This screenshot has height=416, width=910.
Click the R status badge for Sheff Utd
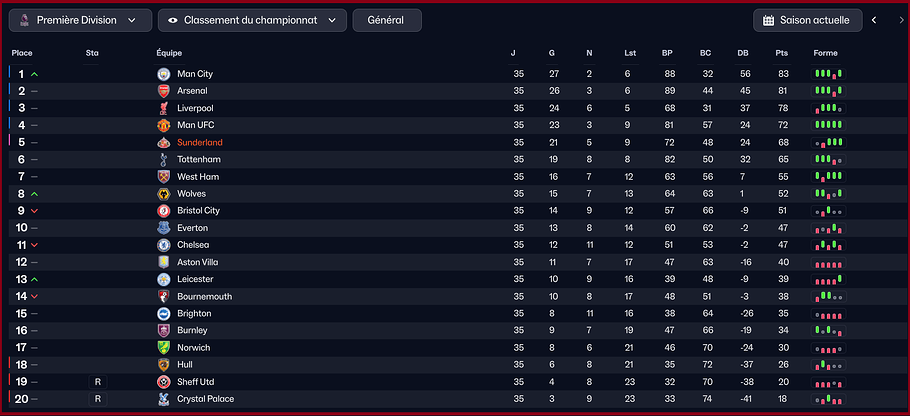coord(98,382)
